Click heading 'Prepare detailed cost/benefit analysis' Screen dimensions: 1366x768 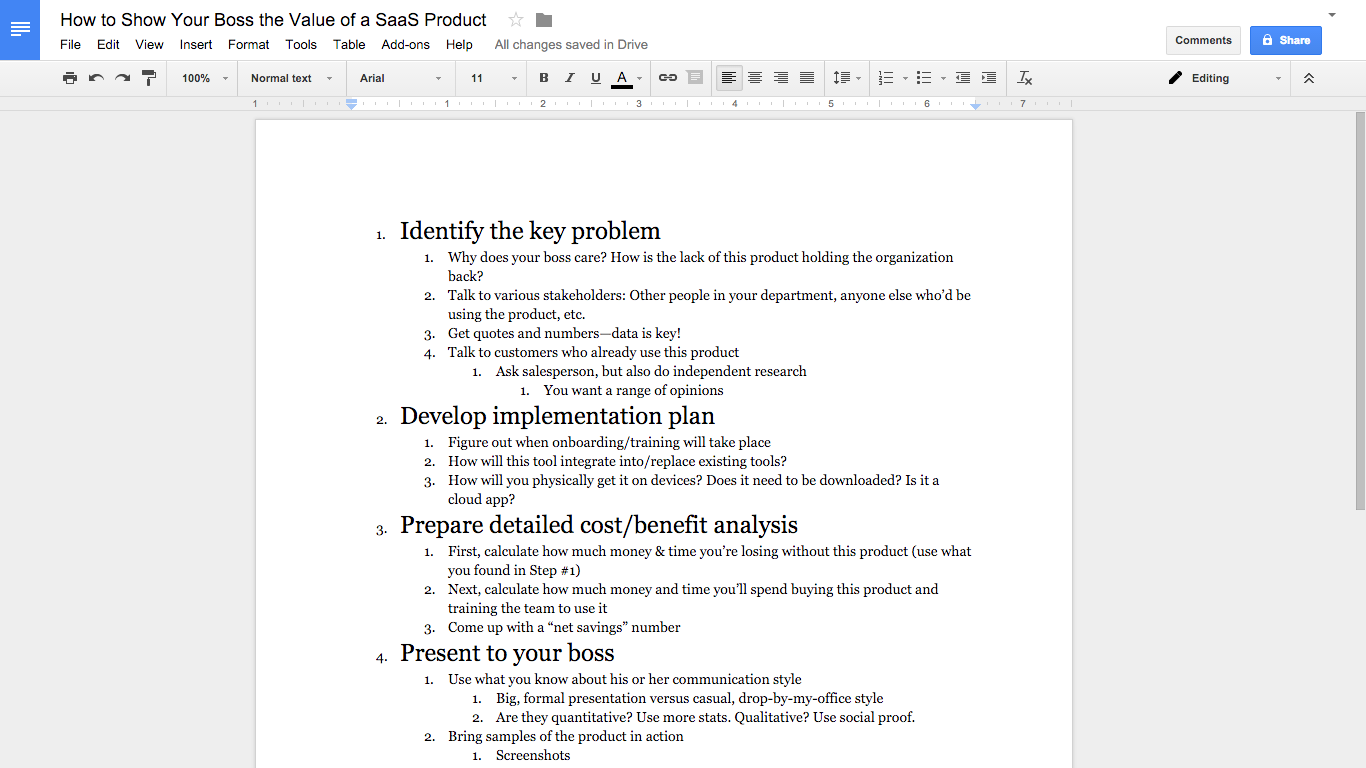pos(599,525)
